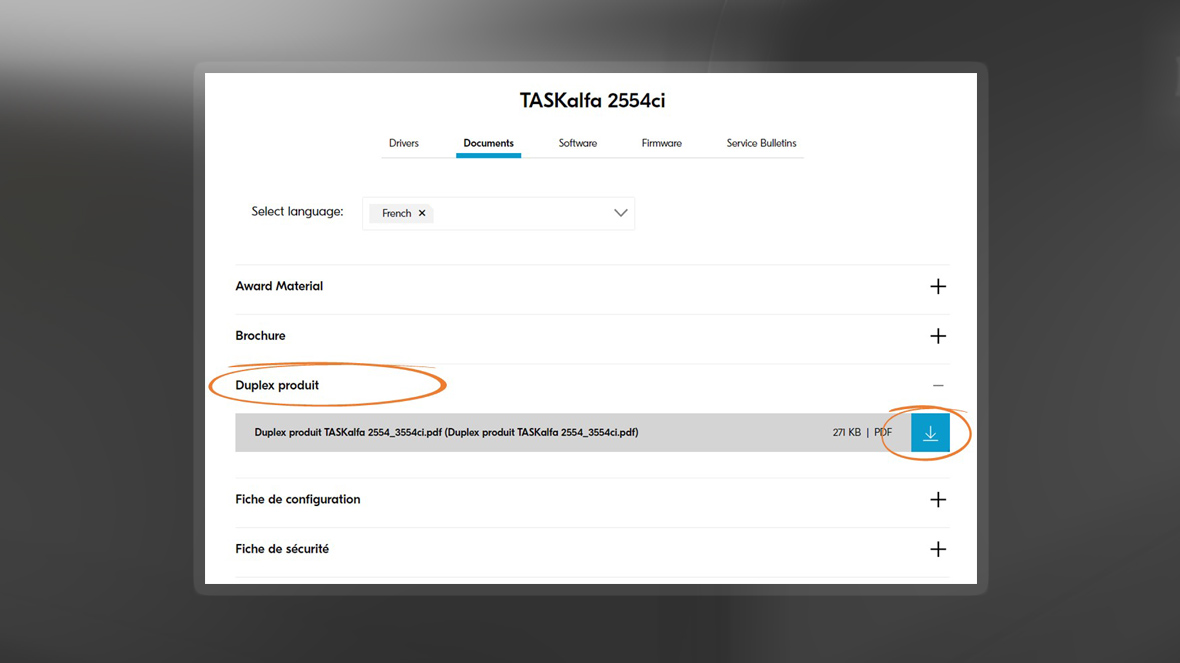Click the minus icon beside Duplex produit
Viewport: 1180px width, 663px height.
pos(937,386)
